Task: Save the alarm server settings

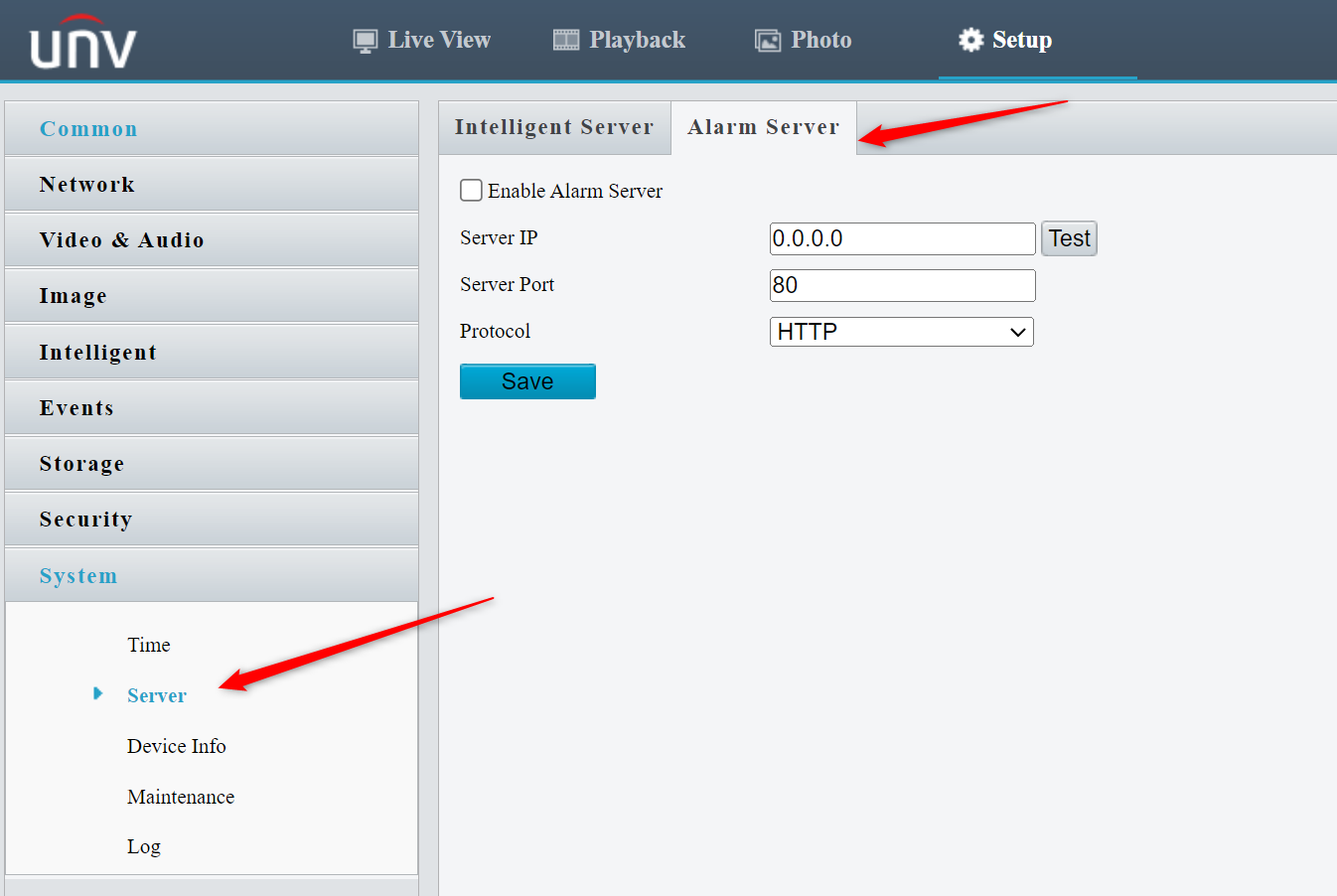Action: click(527, 380)
